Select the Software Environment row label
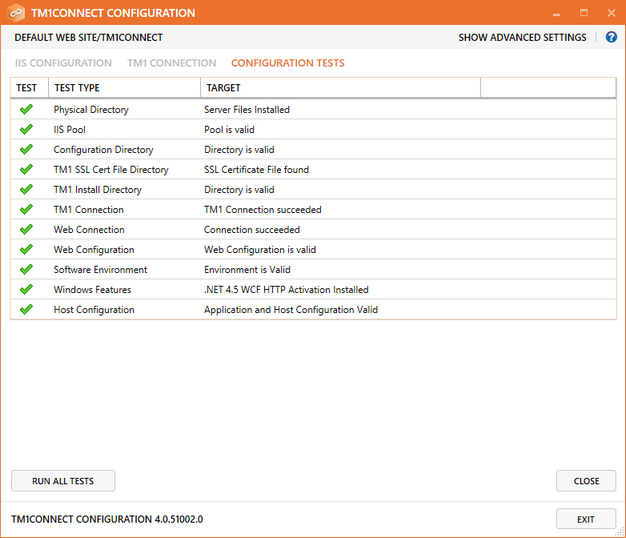 tap(100, 269)
